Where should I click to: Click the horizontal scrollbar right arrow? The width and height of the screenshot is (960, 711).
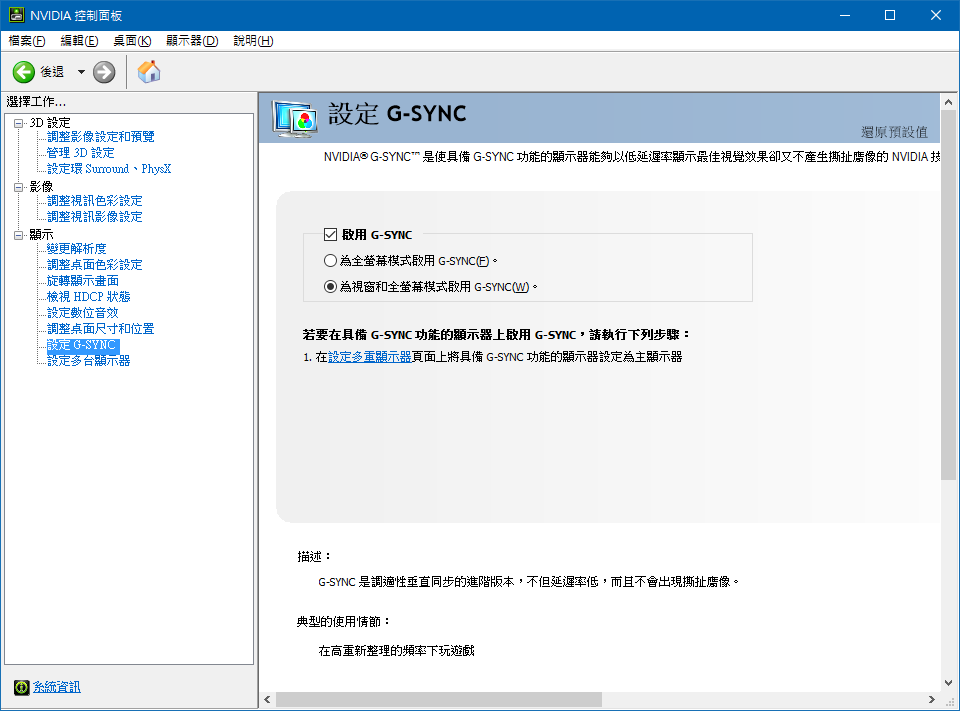pyautogui.click(x=932, y=699)
